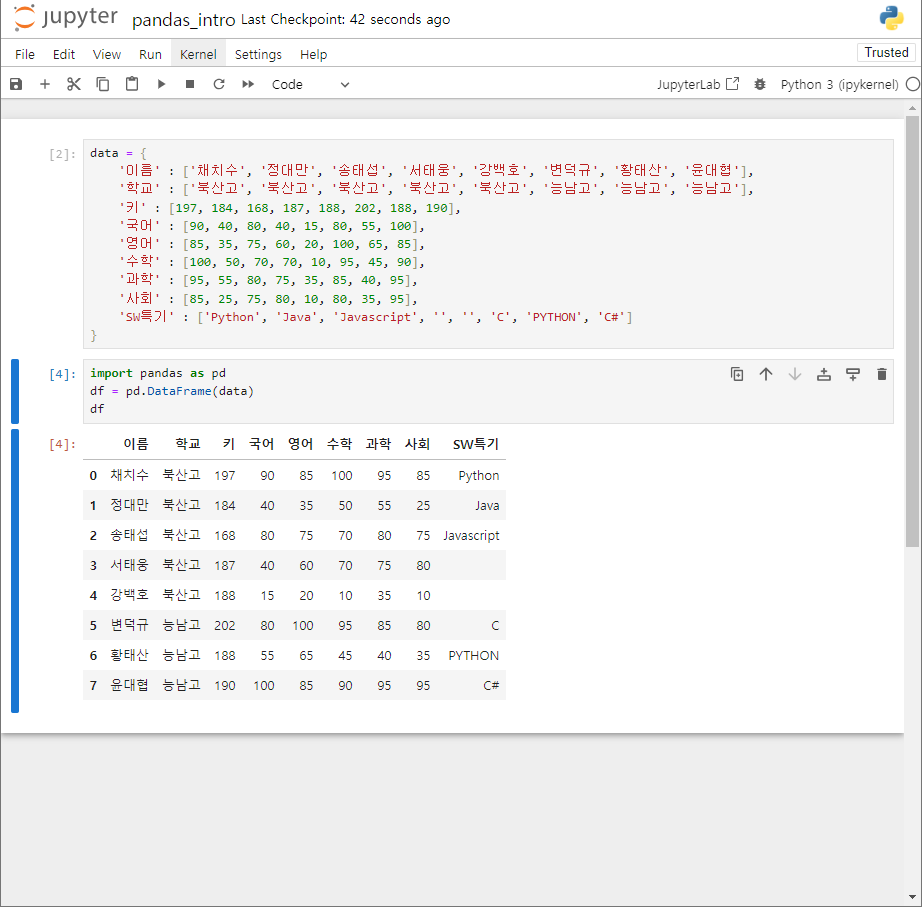Click the kernel status circle indicator
Viewport: 922px width, 907px height.
[913, 84]
